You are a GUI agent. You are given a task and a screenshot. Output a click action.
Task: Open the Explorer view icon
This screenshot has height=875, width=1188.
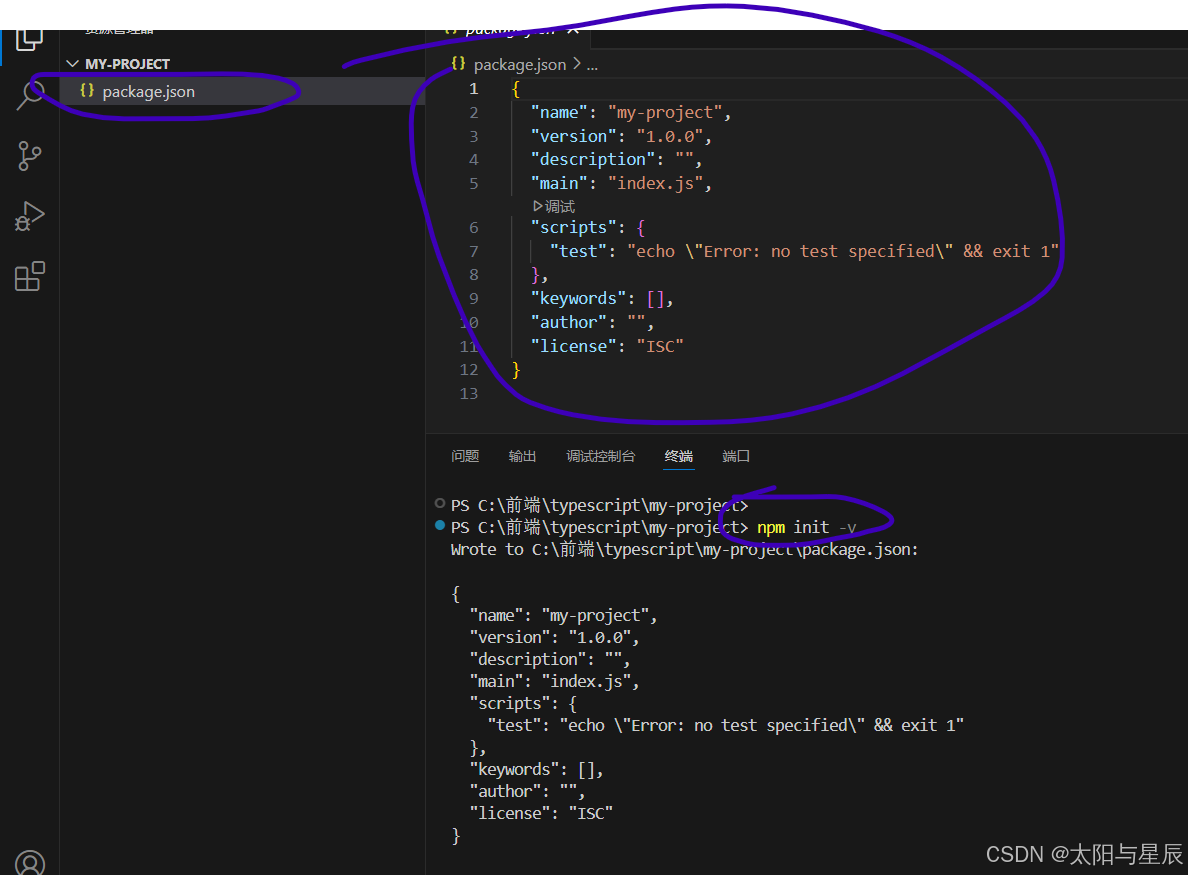click(x=29, y=39)
